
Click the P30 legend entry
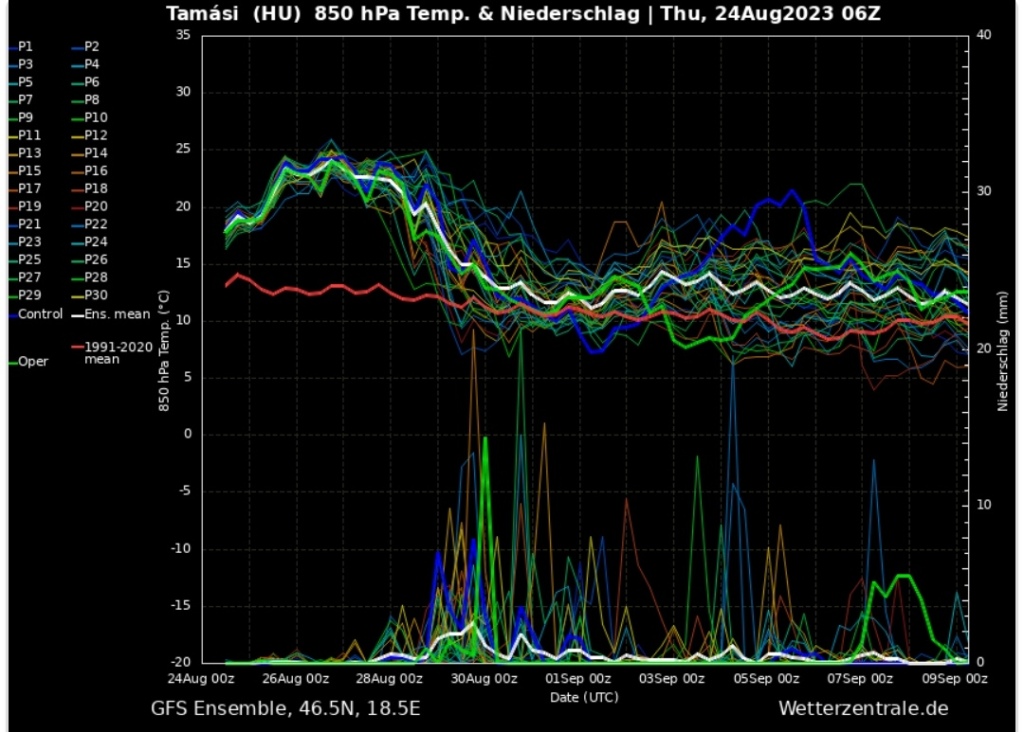point(95,295)
